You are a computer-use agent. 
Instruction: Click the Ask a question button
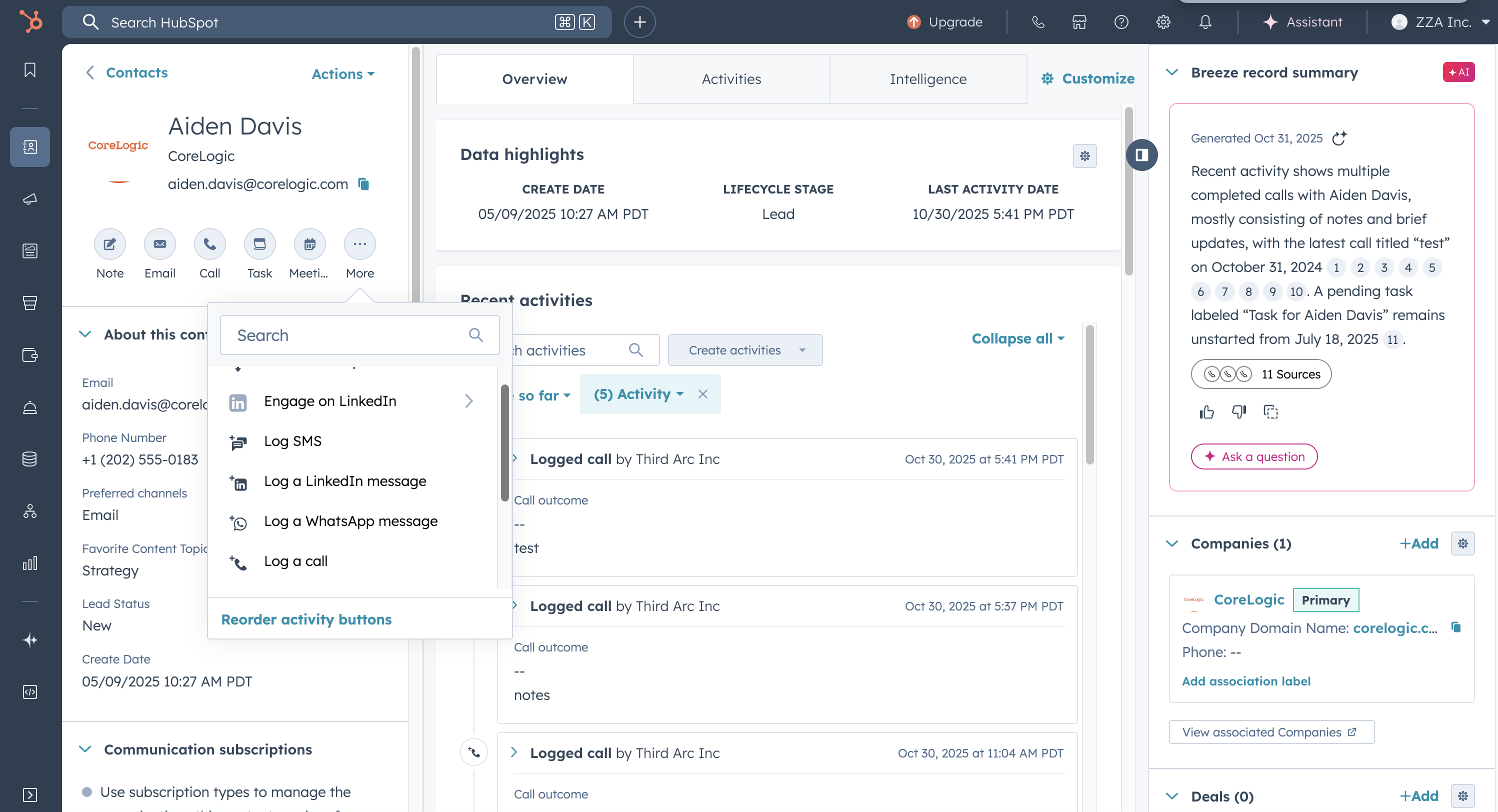pos(1254,456)
